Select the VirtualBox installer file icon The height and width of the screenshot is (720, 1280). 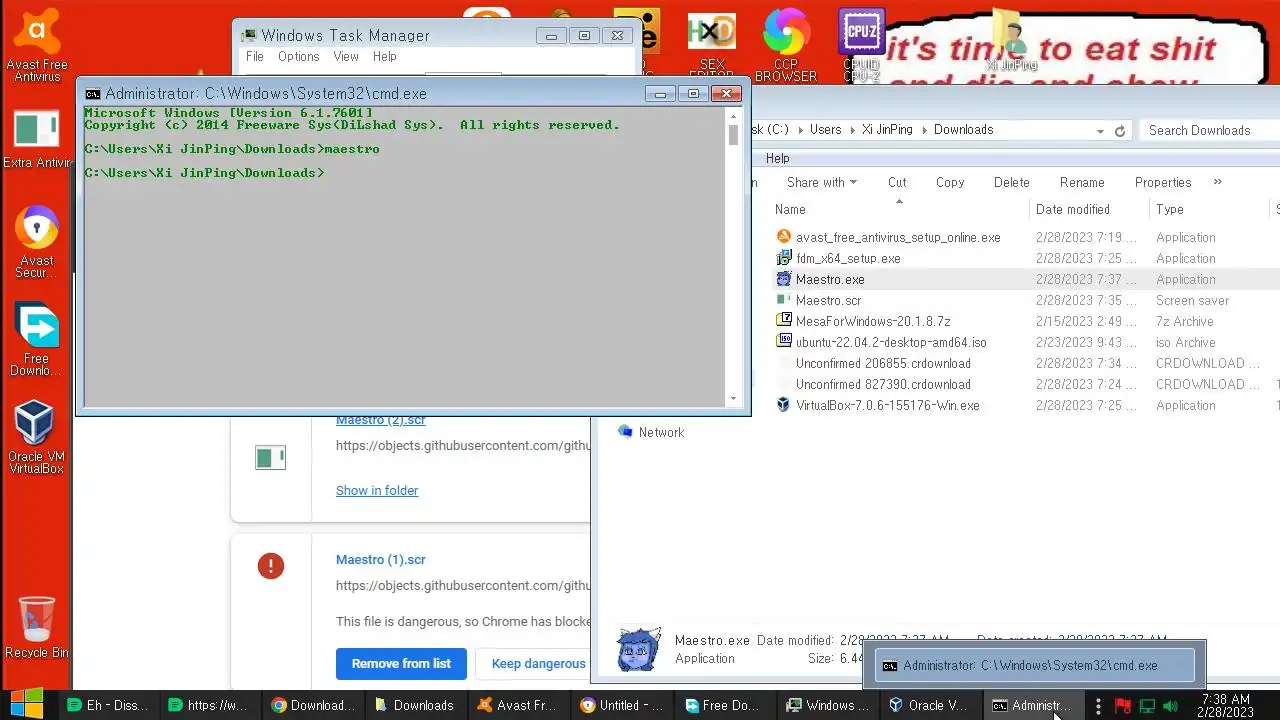tap(784, 405)
